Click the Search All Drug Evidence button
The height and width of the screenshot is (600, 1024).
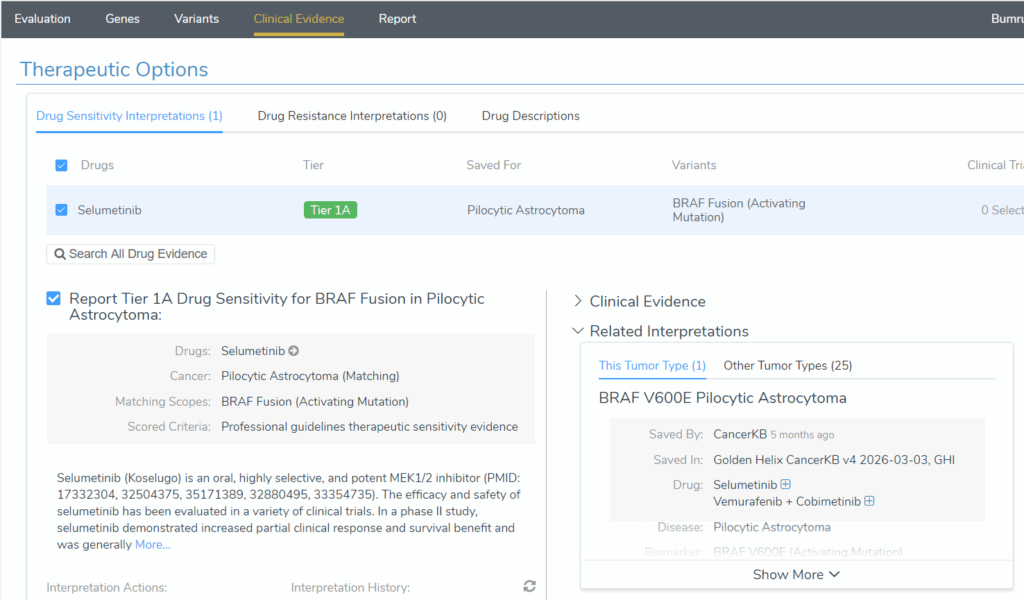pyautogui.click(x=131, y=254)
